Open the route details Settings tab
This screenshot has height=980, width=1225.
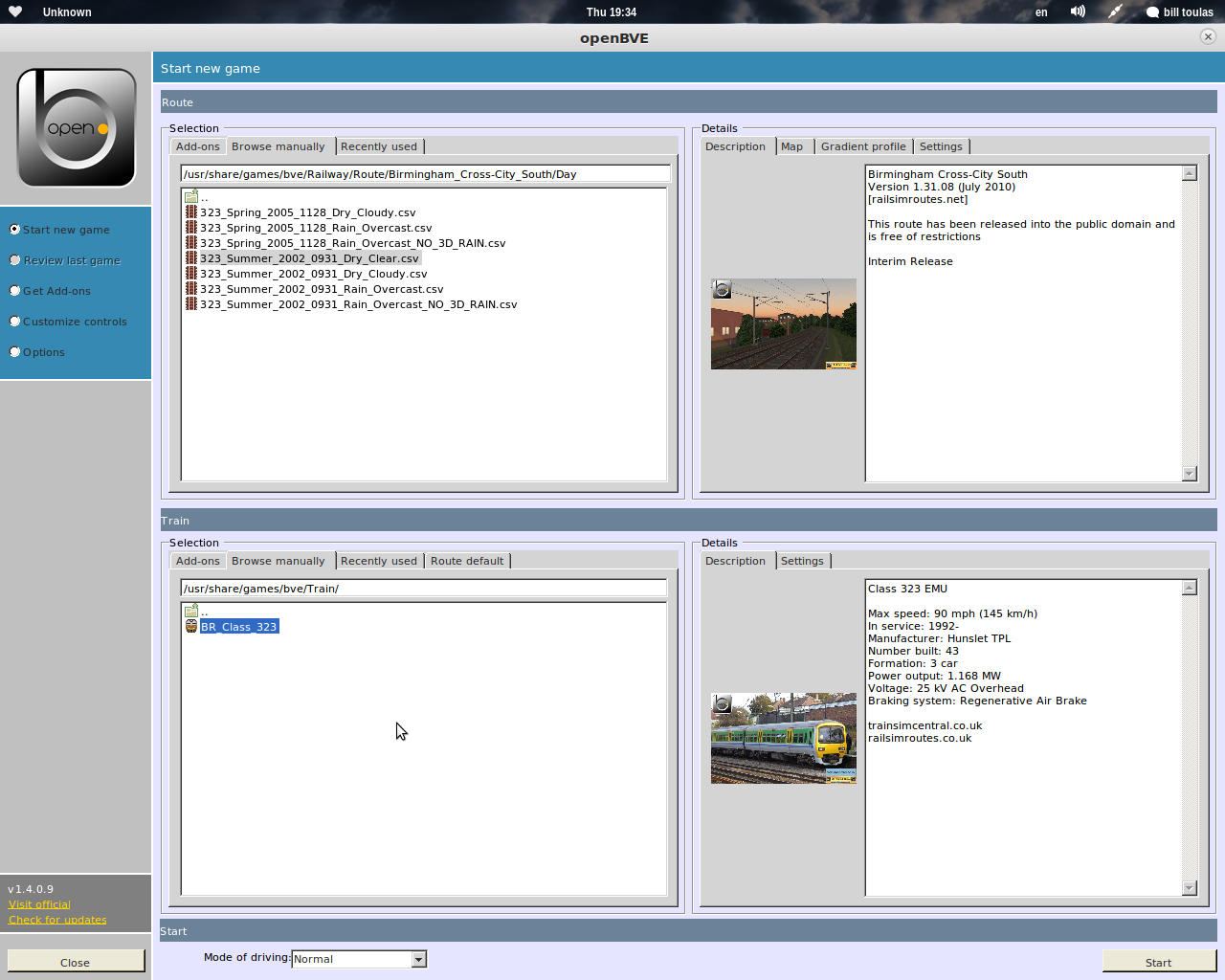point(941,146)
